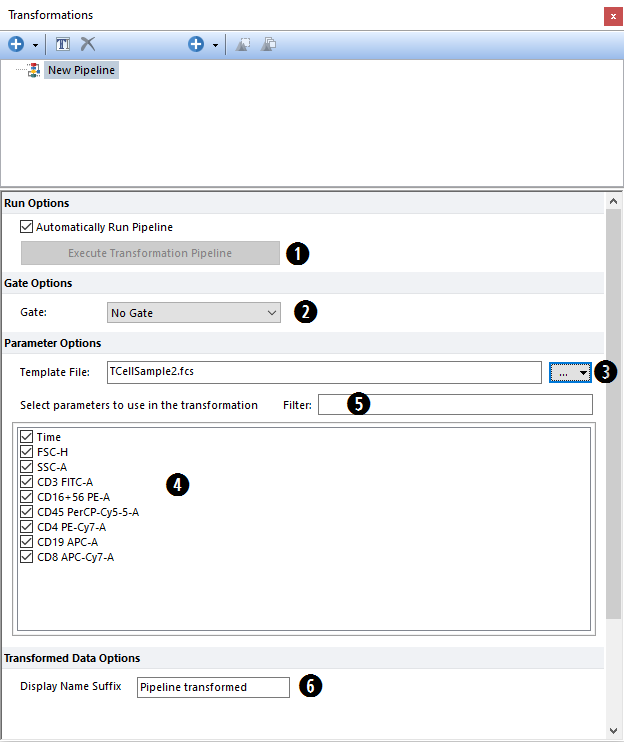Toggle Automatically Run Pipeline checkbox
Screen dimensions: 624x742
coord(26,227)
